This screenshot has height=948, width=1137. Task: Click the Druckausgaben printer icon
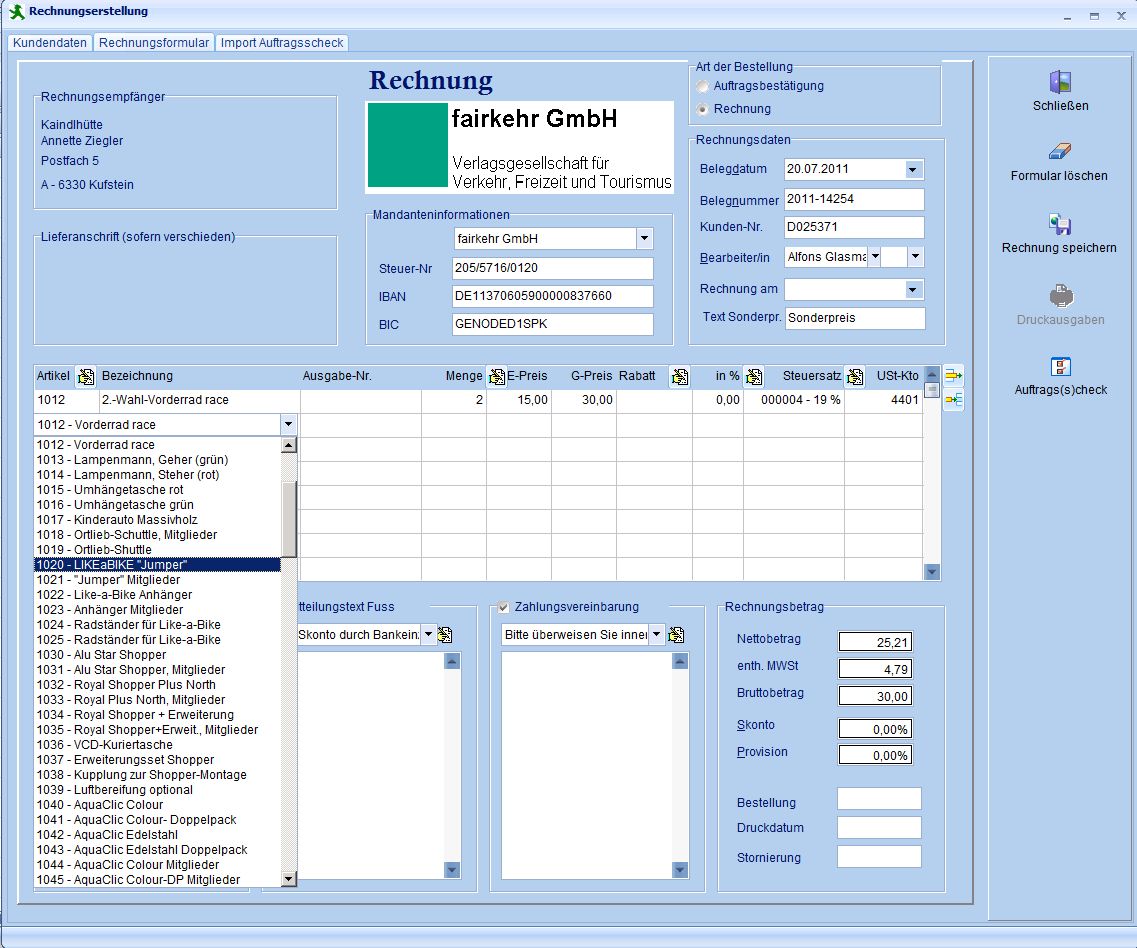[x=1060, y=295]
